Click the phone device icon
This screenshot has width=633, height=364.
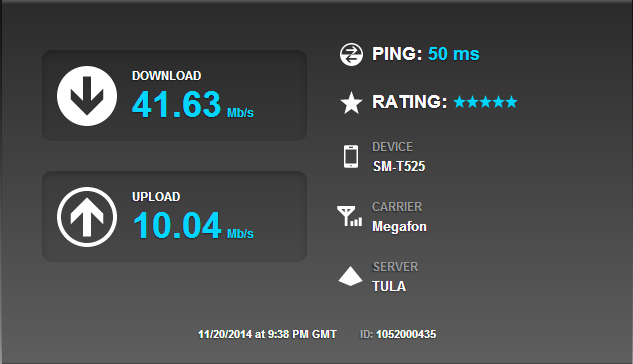pyautogui.click(x=351, y=157)
